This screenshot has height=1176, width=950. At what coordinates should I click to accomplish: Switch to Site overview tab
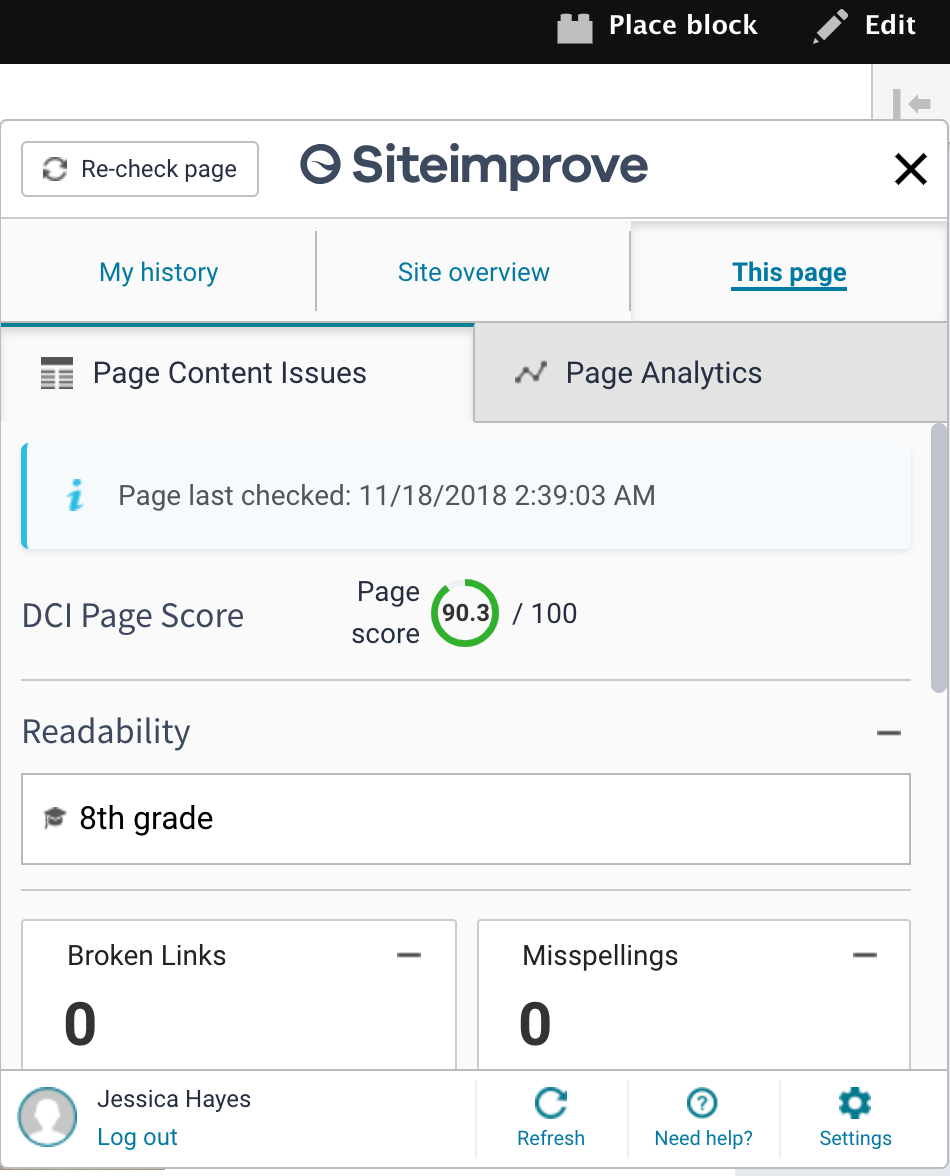[x=473, y=272]
